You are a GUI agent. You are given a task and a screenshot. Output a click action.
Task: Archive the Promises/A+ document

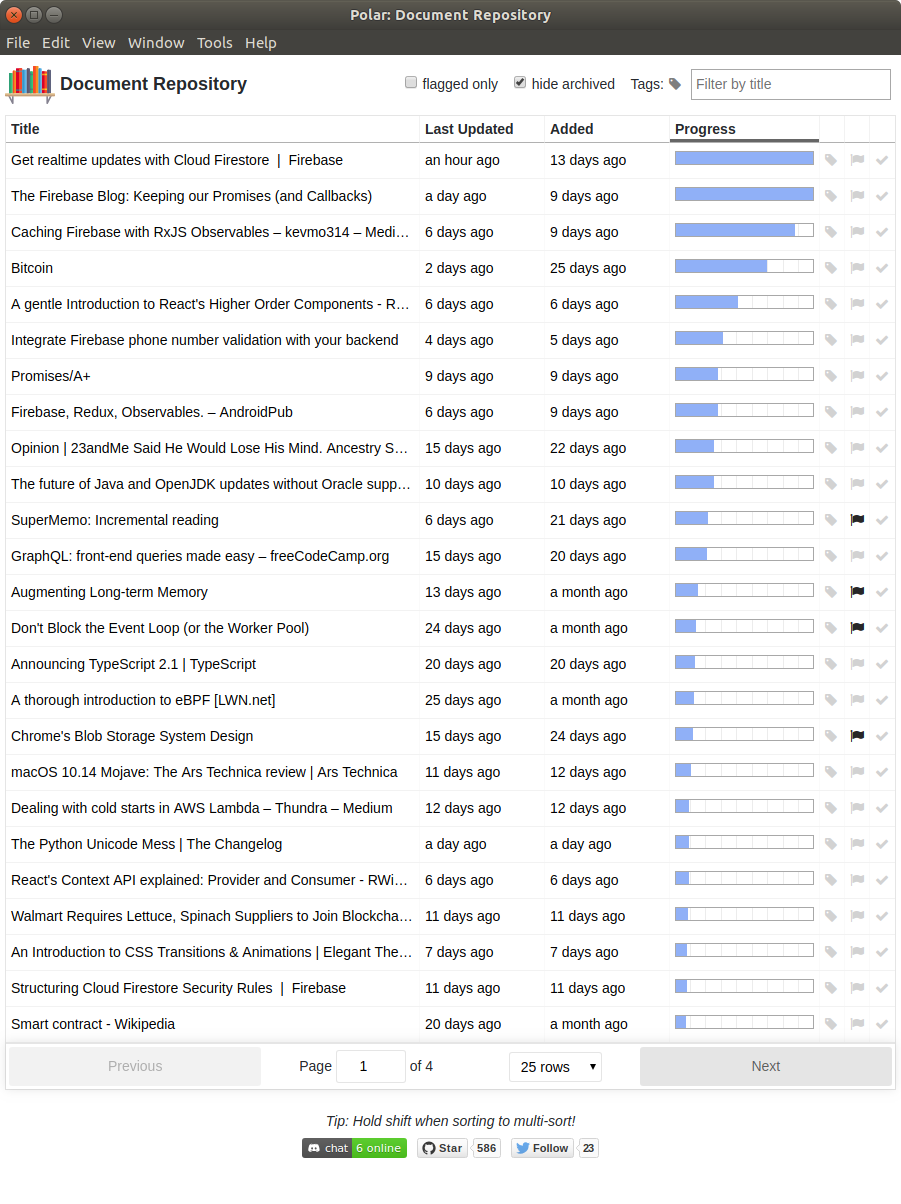pos(882,376)
